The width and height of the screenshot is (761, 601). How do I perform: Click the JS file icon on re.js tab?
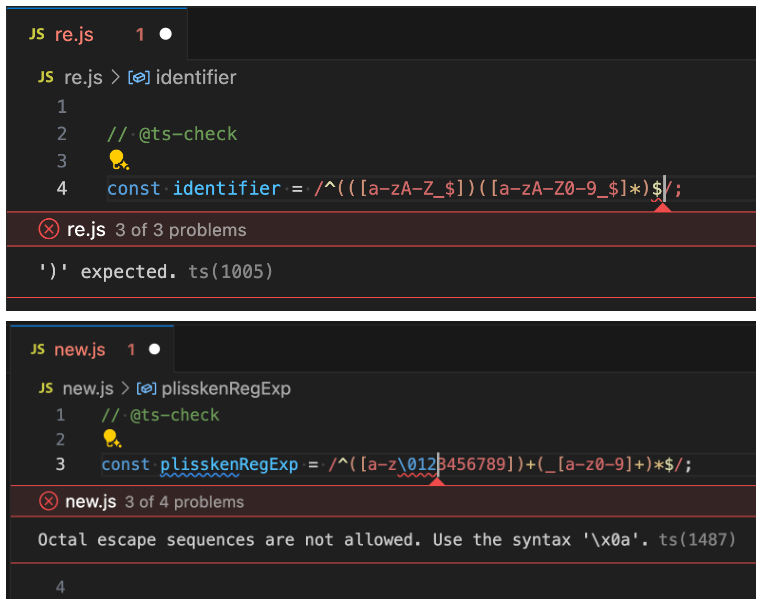point(37,34)
